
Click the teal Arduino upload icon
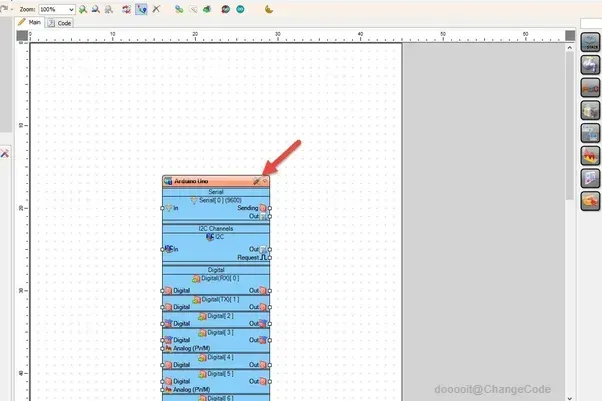pyautogui.click(x=240, y=9)
